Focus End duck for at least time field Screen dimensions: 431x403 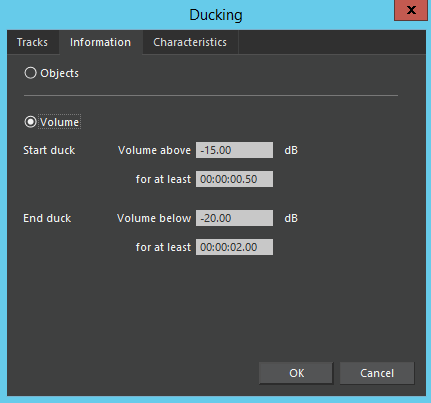coord(234,247)
